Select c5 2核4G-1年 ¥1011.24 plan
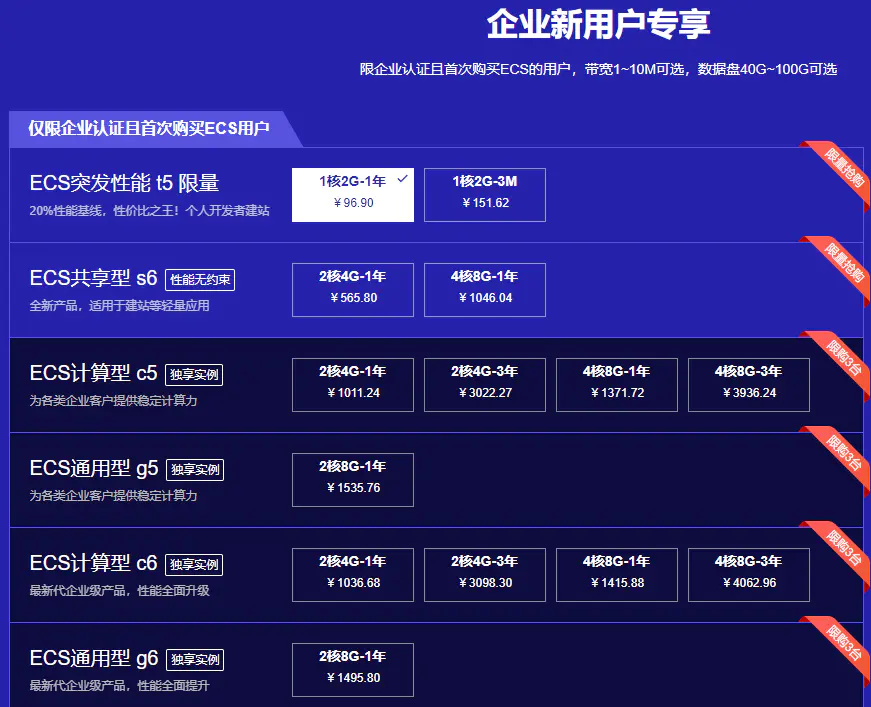 pos(353,385)
